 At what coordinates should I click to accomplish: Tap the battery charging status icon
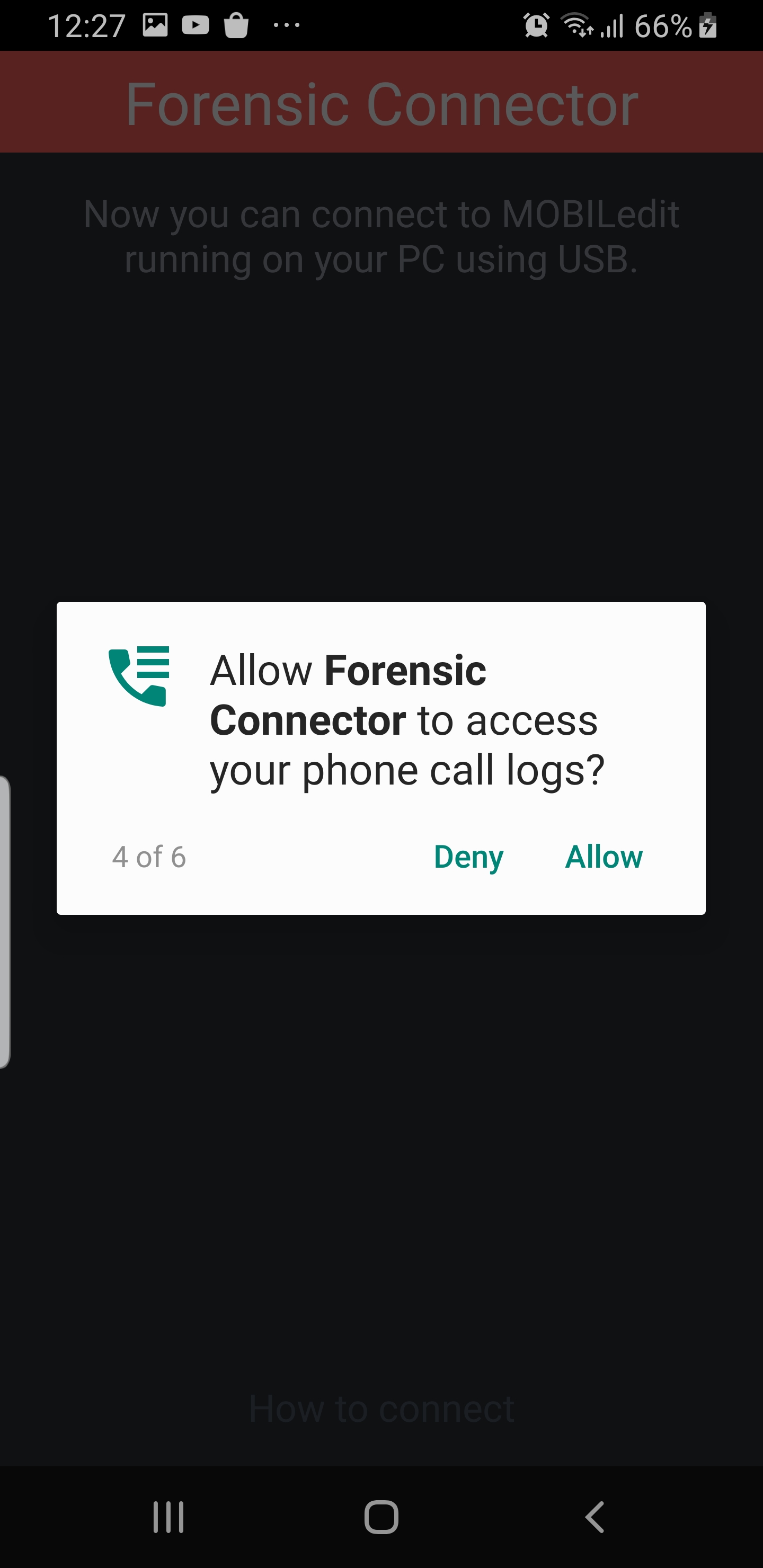[x=707, y=25]
